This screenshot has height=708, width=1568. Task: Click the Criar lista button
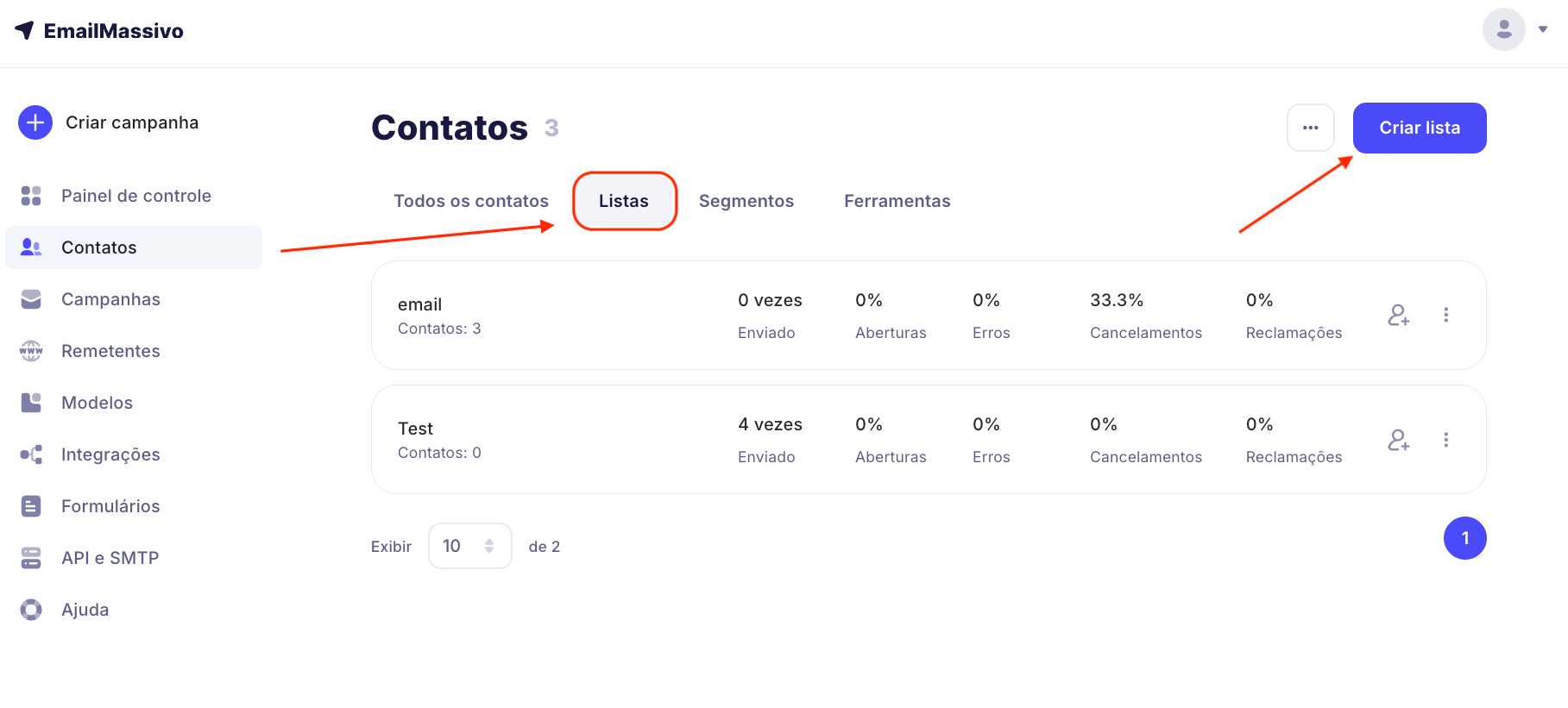[1419, 128]
